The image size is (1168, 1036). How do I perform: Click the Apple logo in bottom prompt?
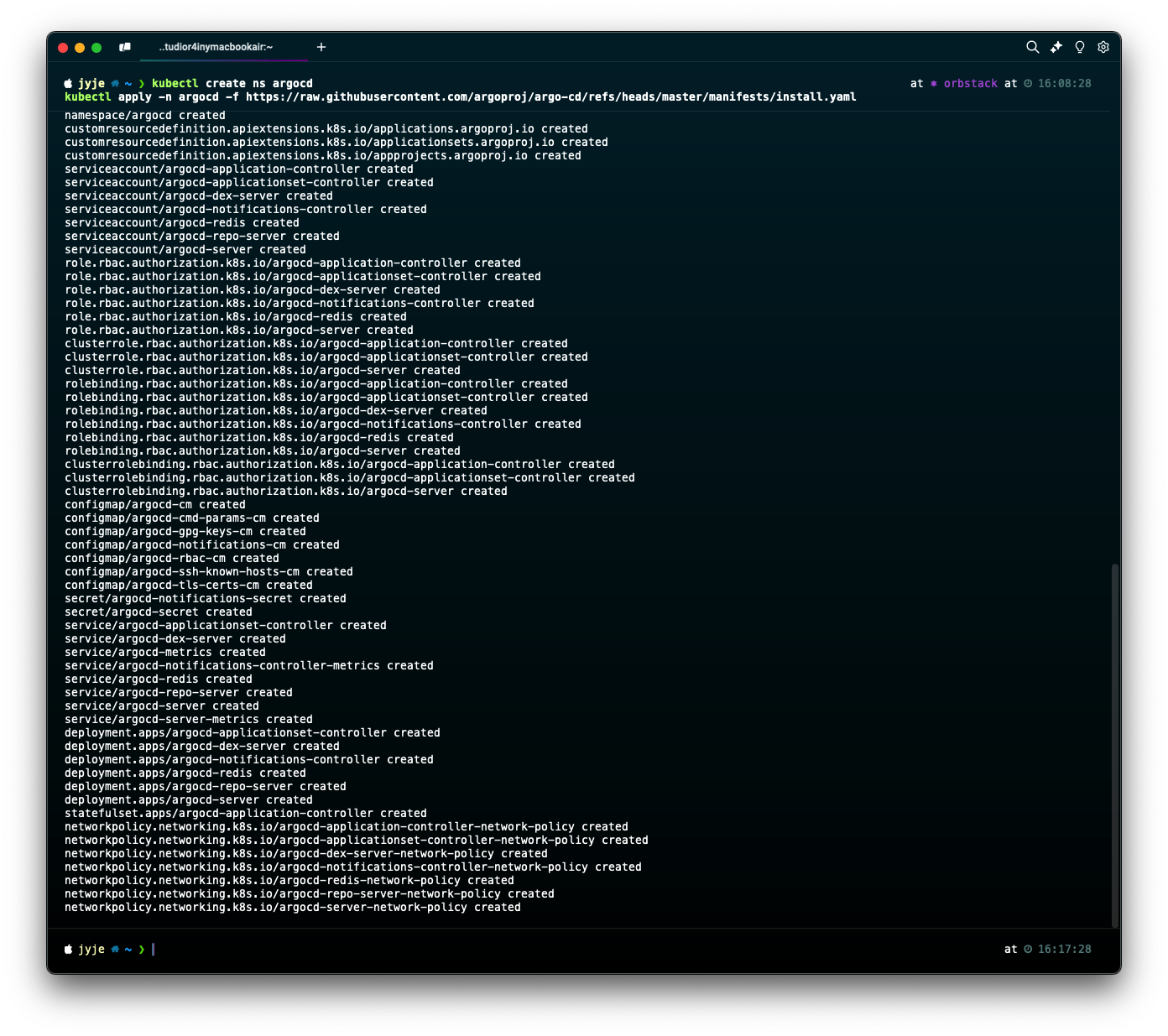pos(69,950)
